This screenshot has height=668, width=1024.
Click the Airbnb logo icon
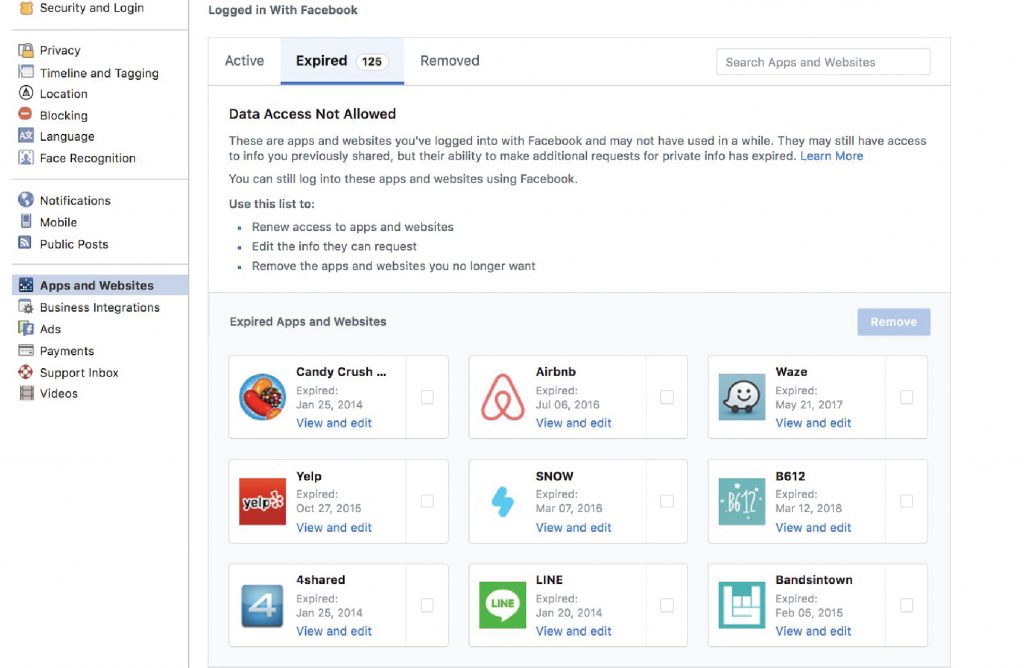(501, 396)
